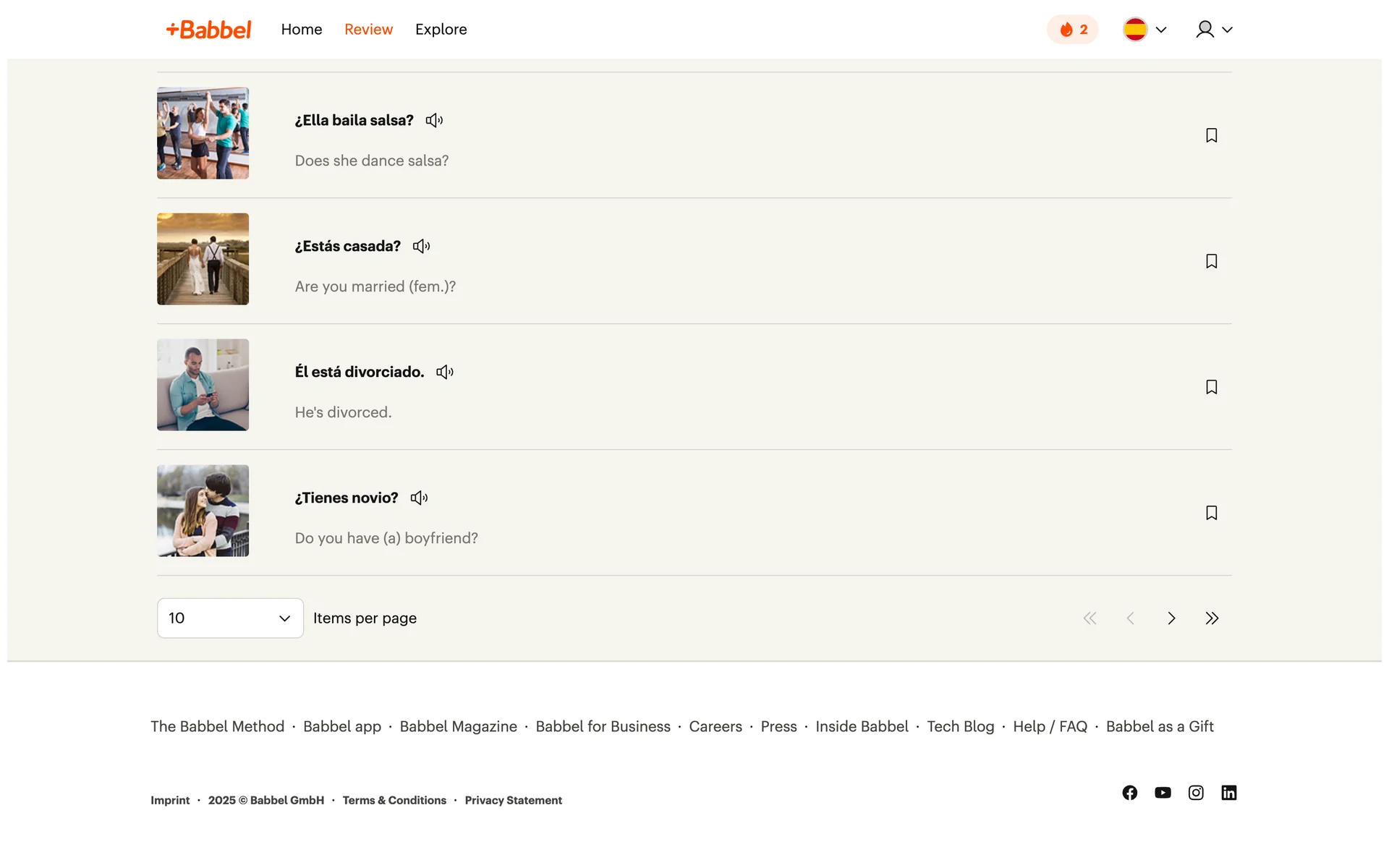
Task: Open Babbel's Facebook page icon
Action: point(1129,793)
